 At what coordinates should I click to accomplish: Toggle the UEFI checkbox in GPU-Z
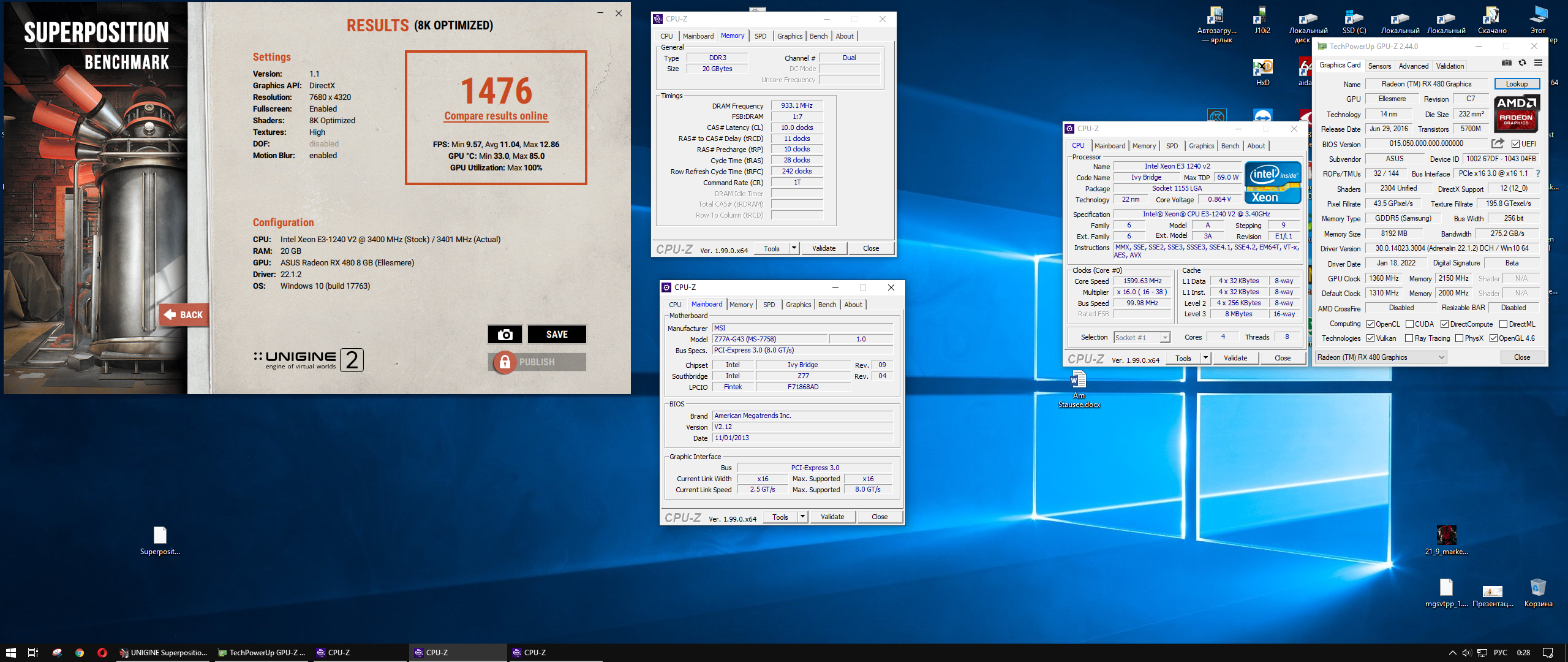[1515, 144]
